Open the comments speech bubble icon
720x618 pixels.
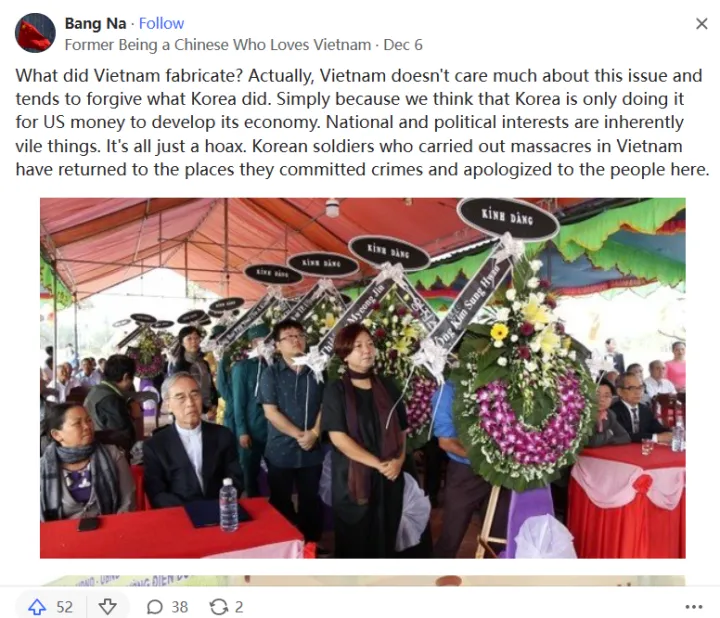154,607
